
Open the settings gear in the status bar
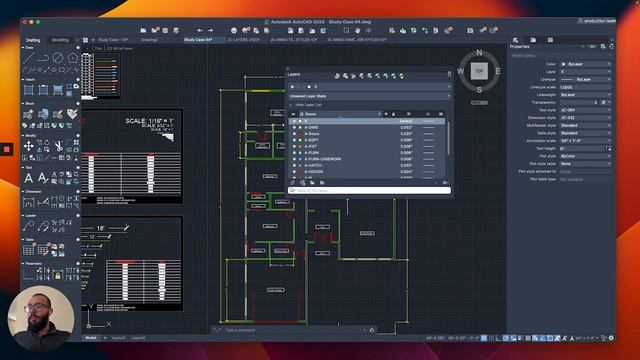[x=611, y=338]
